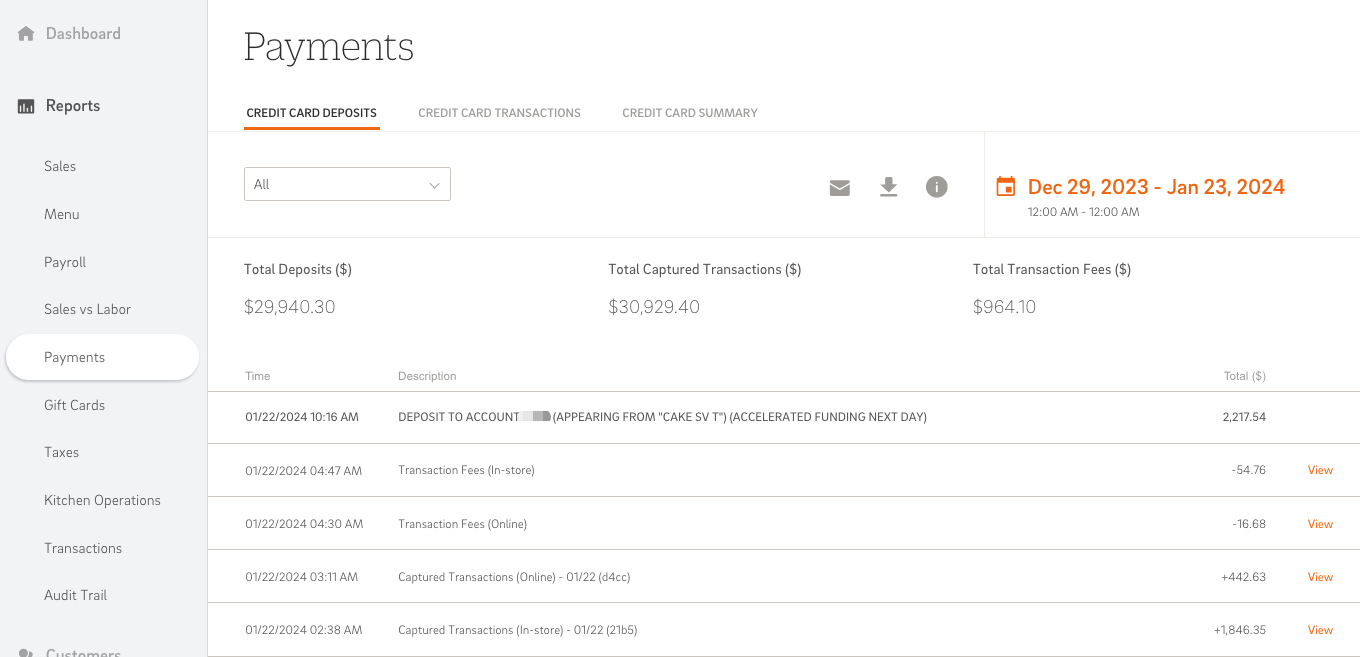This screenshot has height=657, width=1360.
Task: Click Captured Transactions (Online) - 01/22 (d4cc)
Action: point(514,577)
